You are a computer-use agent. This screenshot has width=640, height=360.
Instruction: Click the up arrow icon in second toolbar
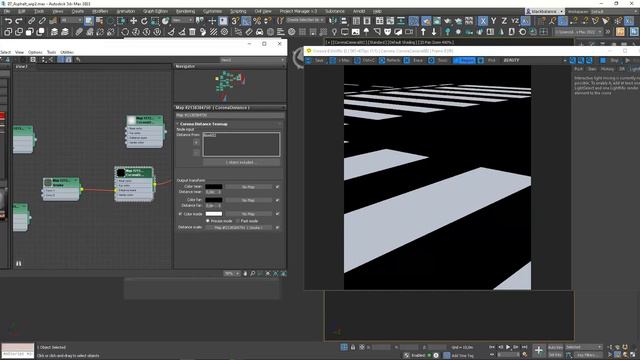click(423, 32)
